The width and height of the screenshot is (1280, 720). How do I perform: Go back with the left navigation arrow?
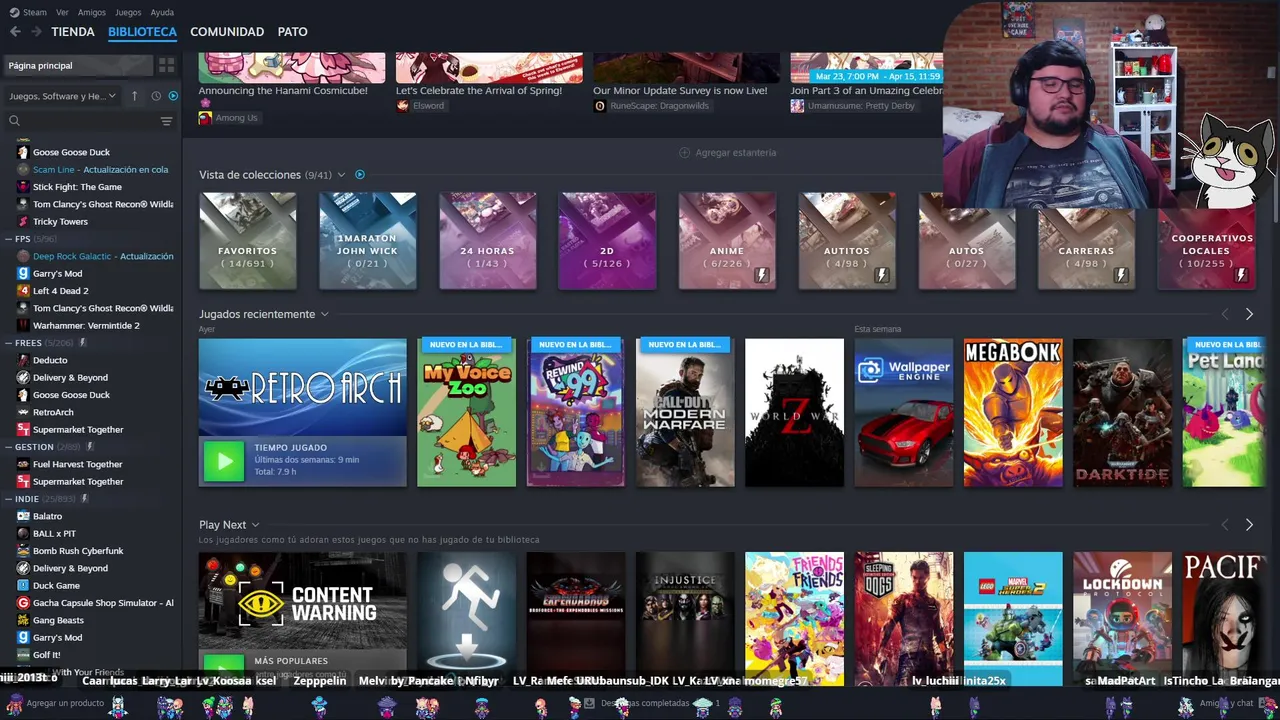coord(15,32)
